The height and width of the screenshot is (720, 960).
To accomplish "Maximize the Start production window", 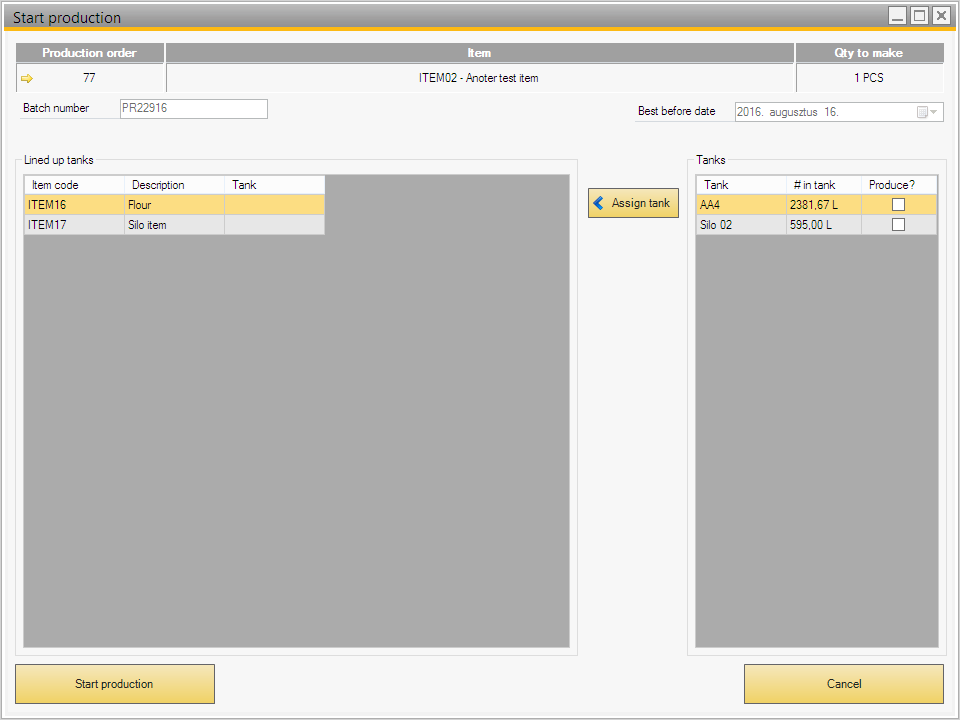I will (x=919, y=15).
